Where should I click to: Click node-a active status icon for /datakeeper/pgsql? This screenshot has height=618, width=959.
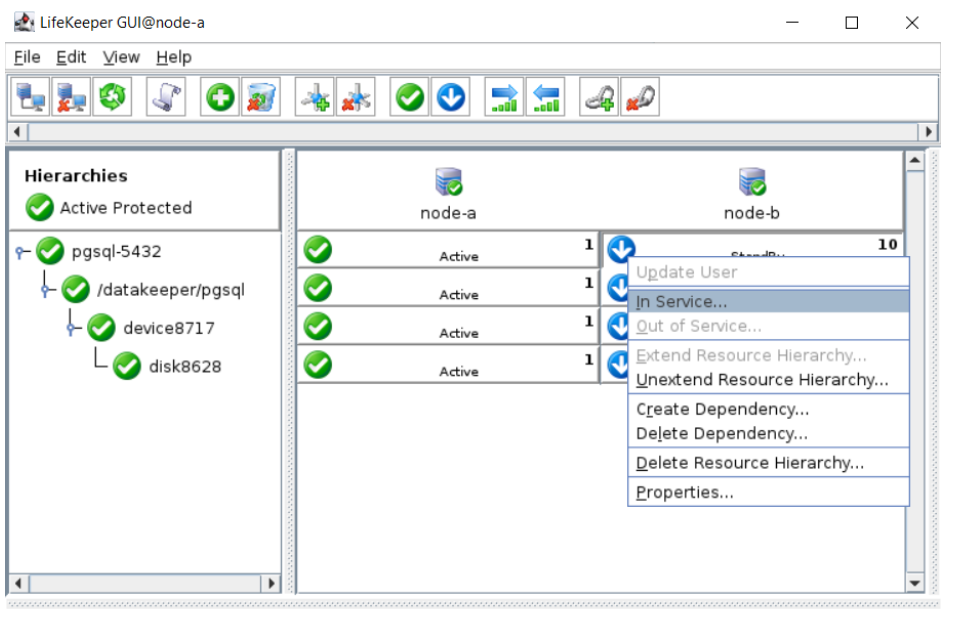[x=318, y=288]
